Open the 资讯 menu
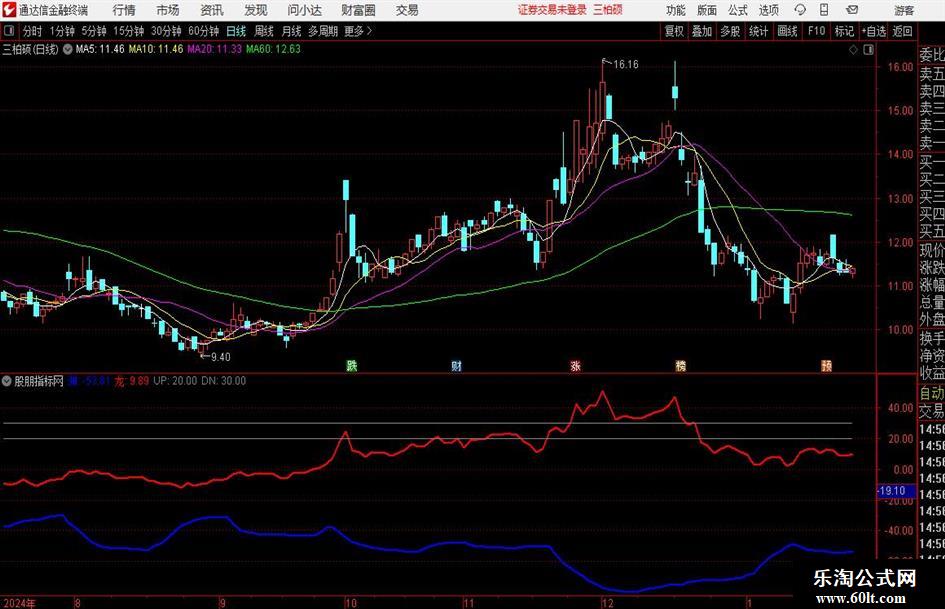This screenshot has width=945, height=609. click(212, 10)
